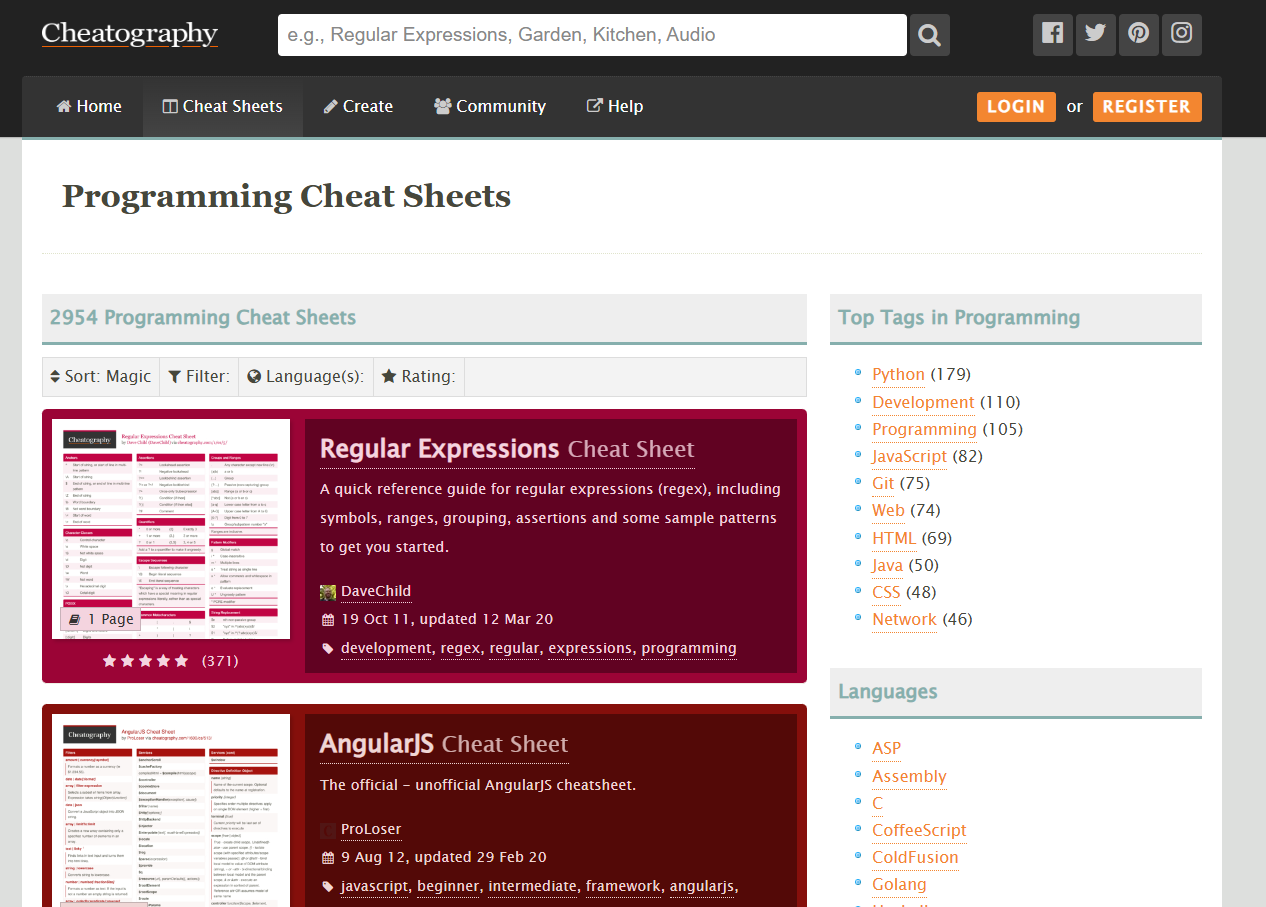Open the Regular Expressions cheat sheet thumbnail

[171, 529]
